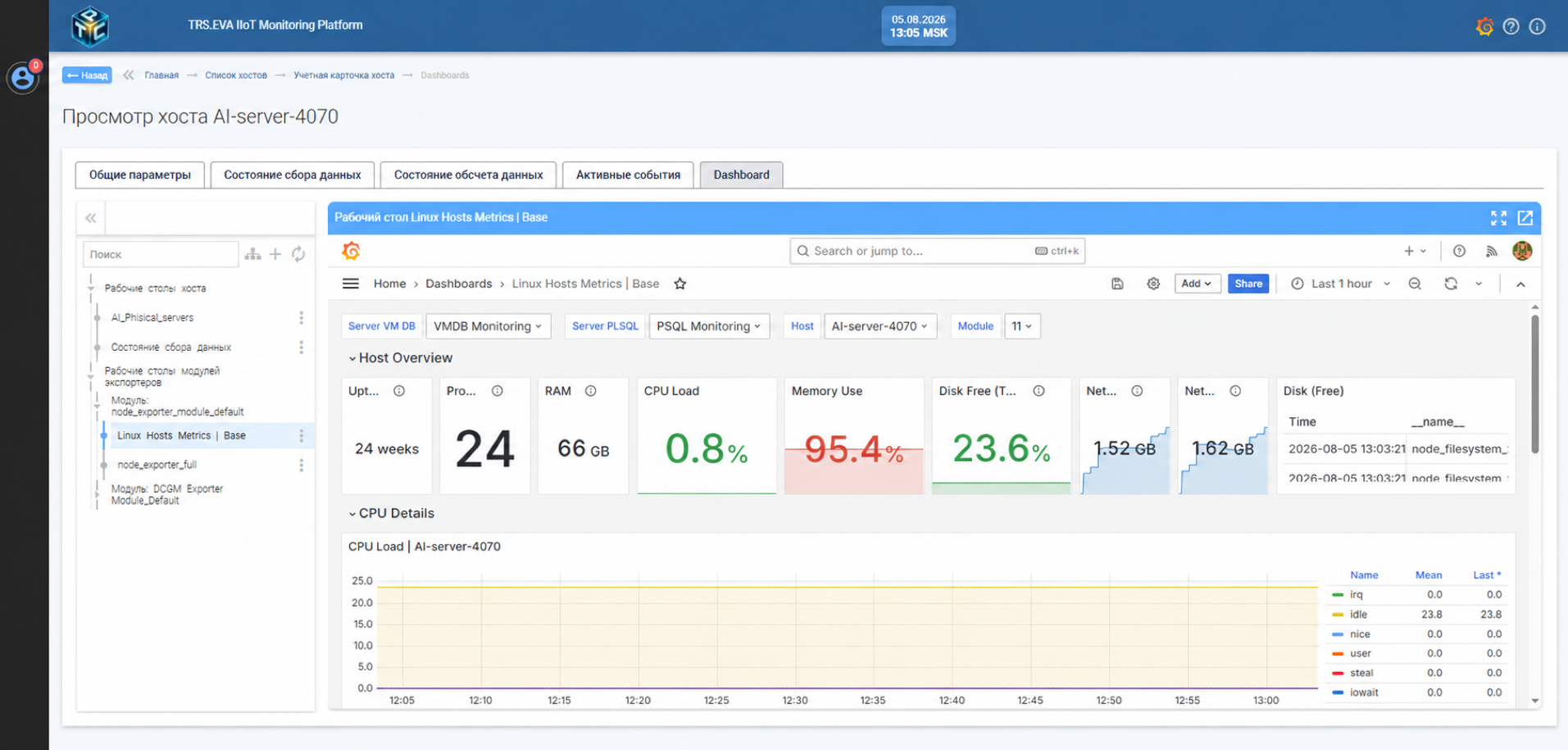Toggle the idle series in the legend
Screen dimensions: 1568x750
[1358, 615]
